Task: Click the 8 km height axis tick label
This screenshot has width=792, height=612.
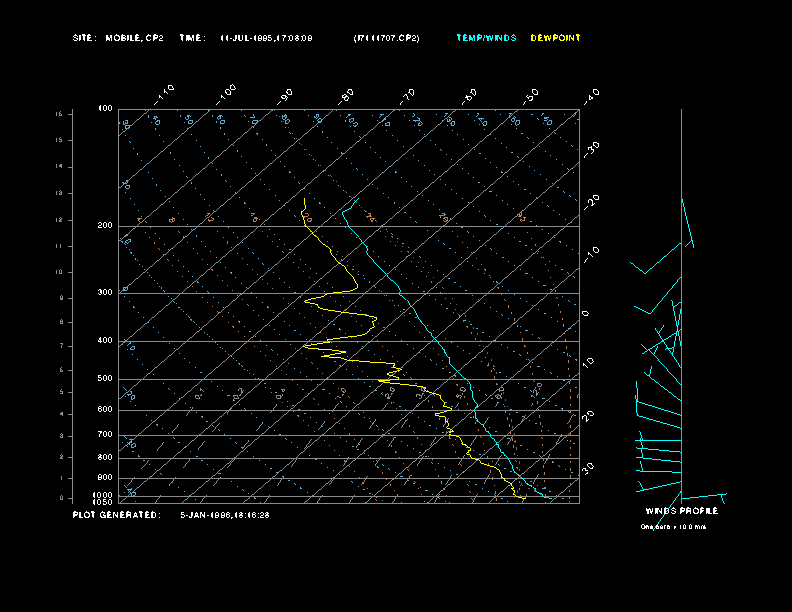Action: pos(62,322)
